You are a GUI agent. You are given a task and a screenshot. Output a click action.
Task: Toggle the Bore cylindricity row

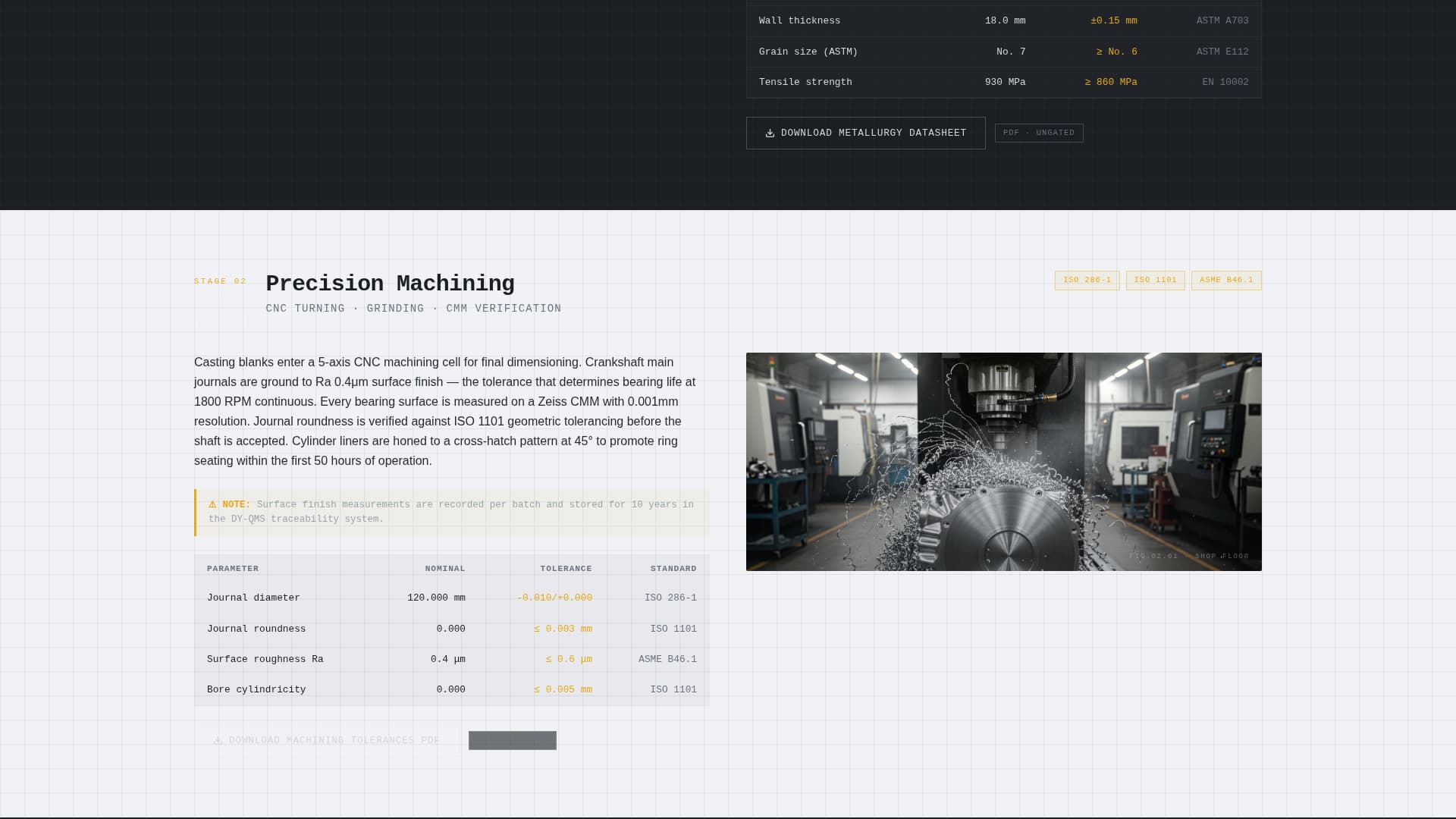pyautogui.click(x=451, y=689)
